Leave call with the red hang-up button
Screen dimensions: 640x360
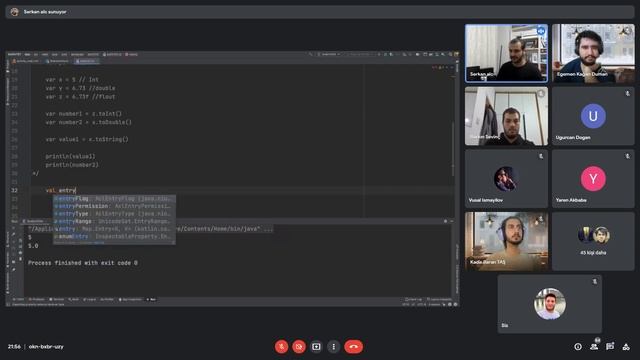click(353, 347)
